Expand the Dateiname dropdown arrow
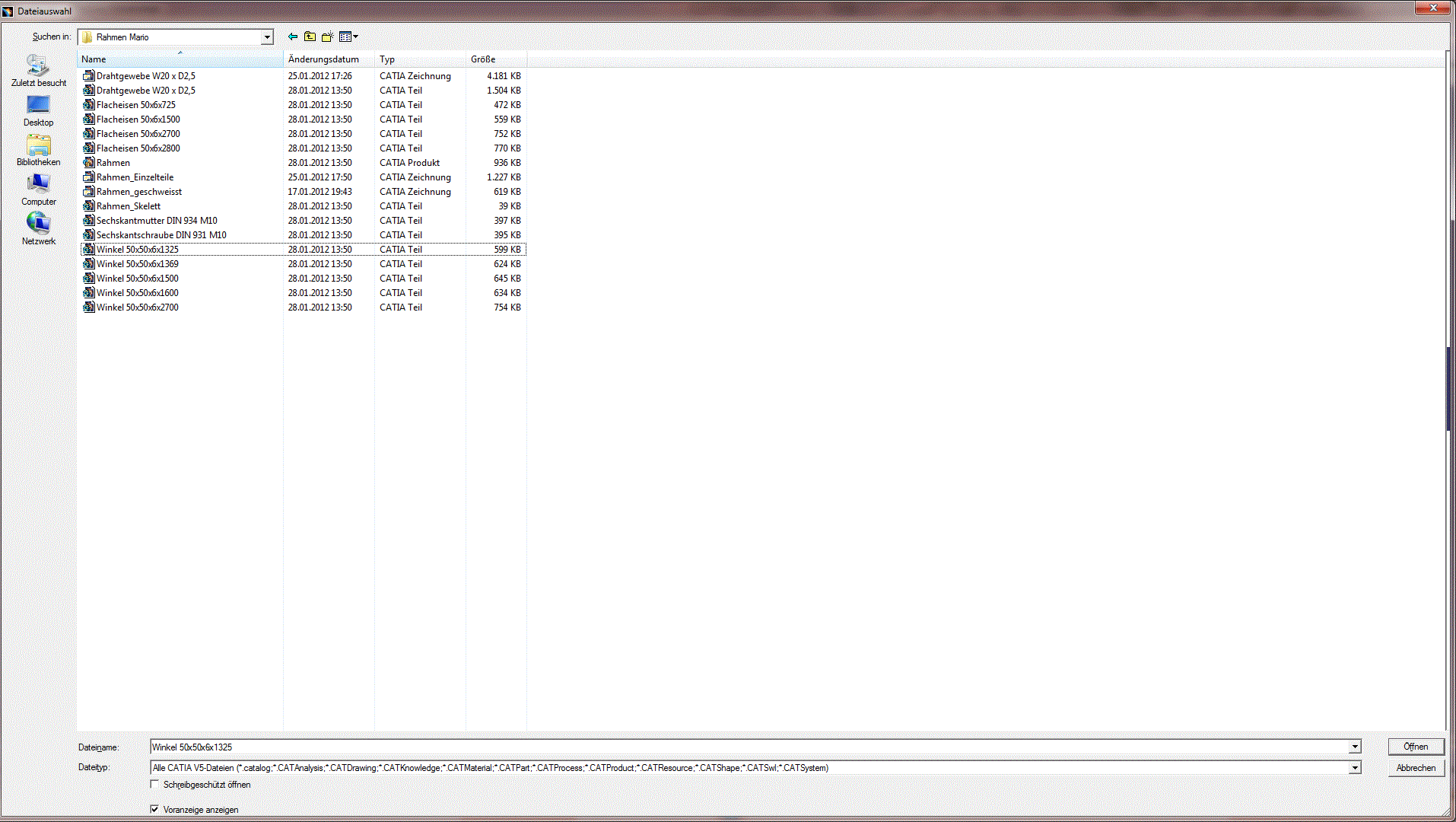This screenshot has height=822, width=1456. 1355,747
